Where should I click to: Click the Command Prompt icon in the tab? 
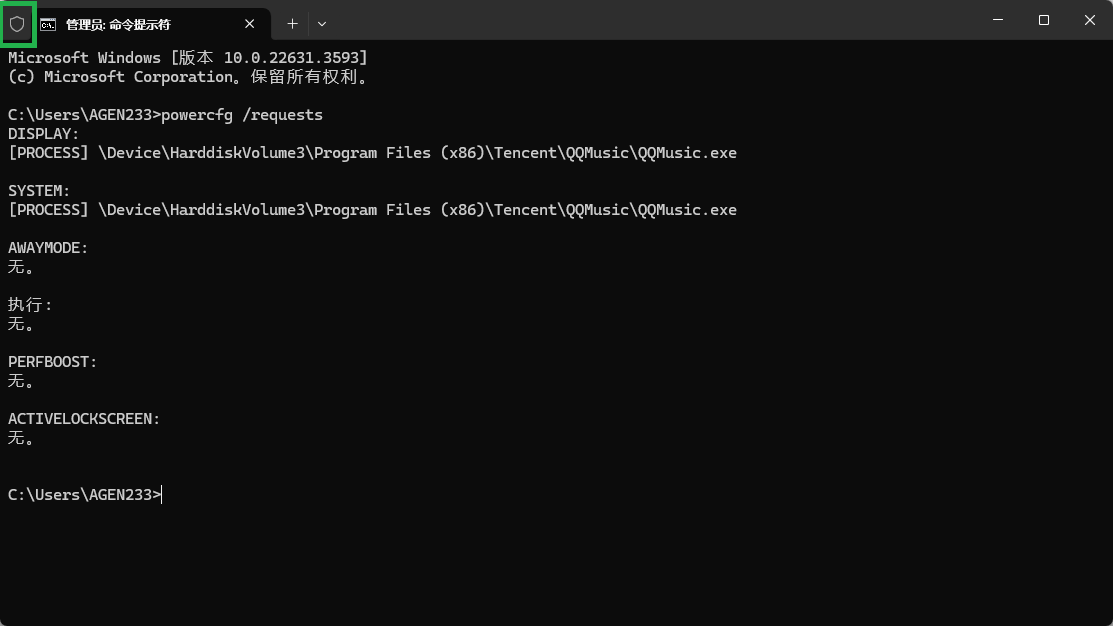click(x=48, y=24)
